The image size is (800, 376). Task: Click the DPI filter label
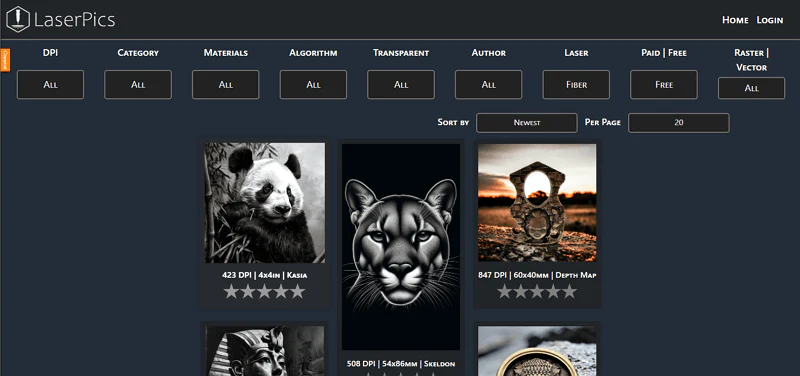(50, 53)
